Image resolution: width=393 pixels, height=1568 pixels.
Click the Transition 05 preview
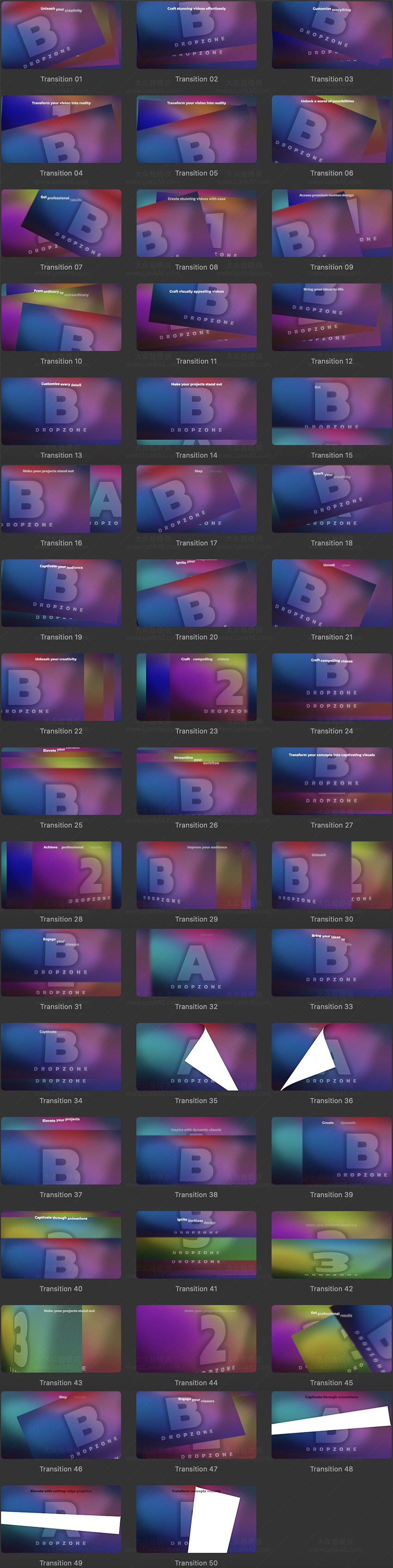click(196, 129)
